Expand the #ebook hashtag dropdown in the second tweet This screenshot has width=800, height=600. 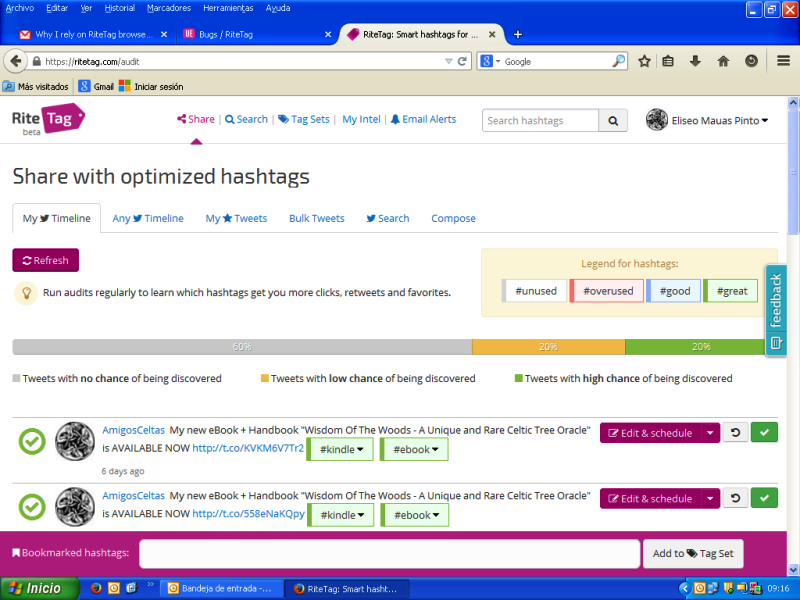415,515
